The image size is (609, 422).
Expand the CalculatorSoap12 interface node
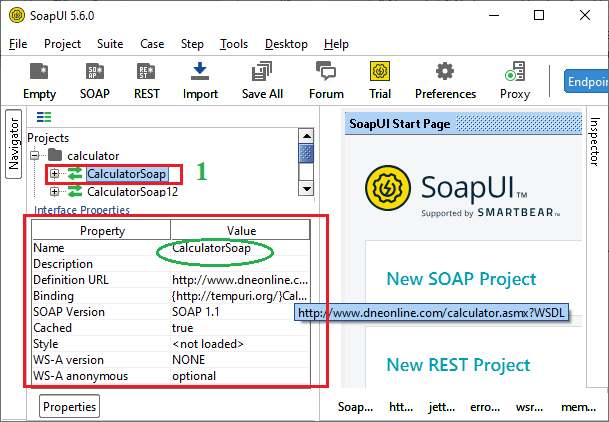coord(54,191)
